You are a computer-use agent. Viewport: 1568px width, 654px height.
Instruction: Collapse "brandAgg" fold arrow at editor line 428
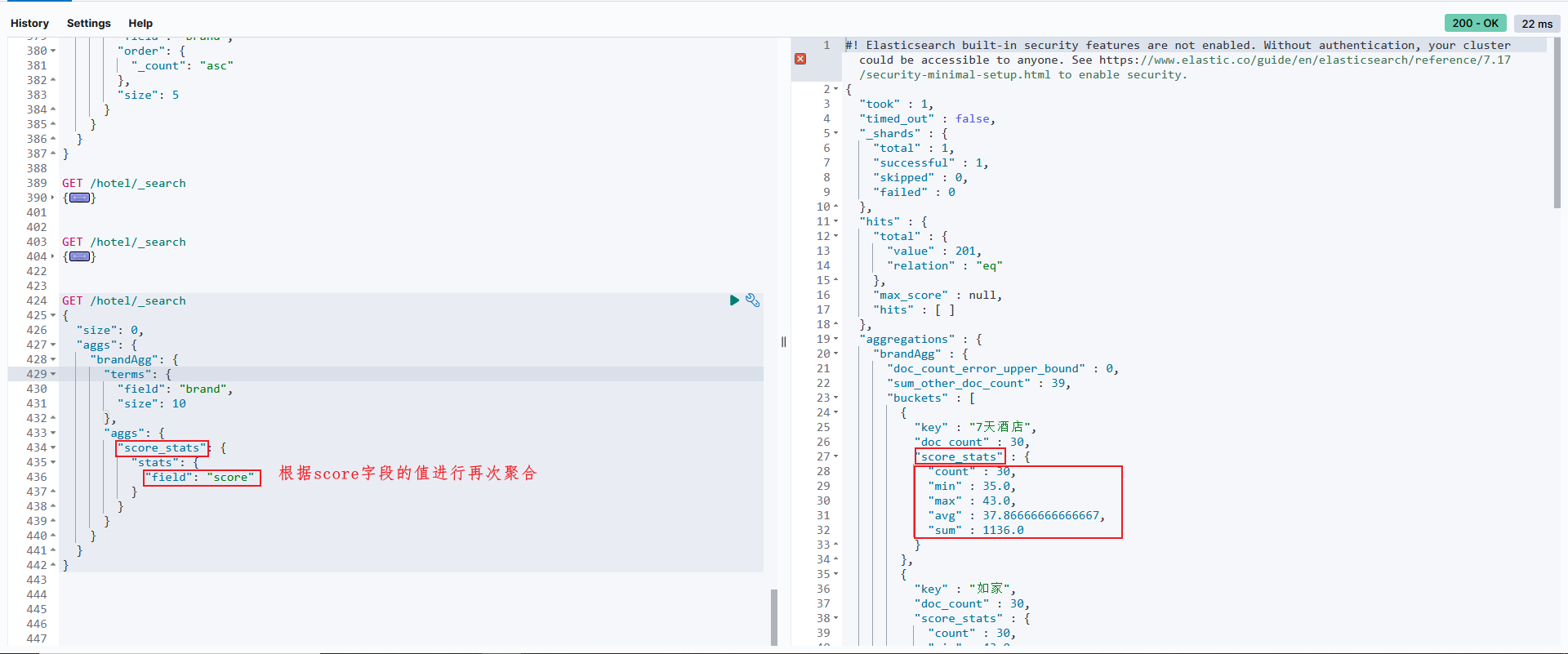(x=53, y=359)
